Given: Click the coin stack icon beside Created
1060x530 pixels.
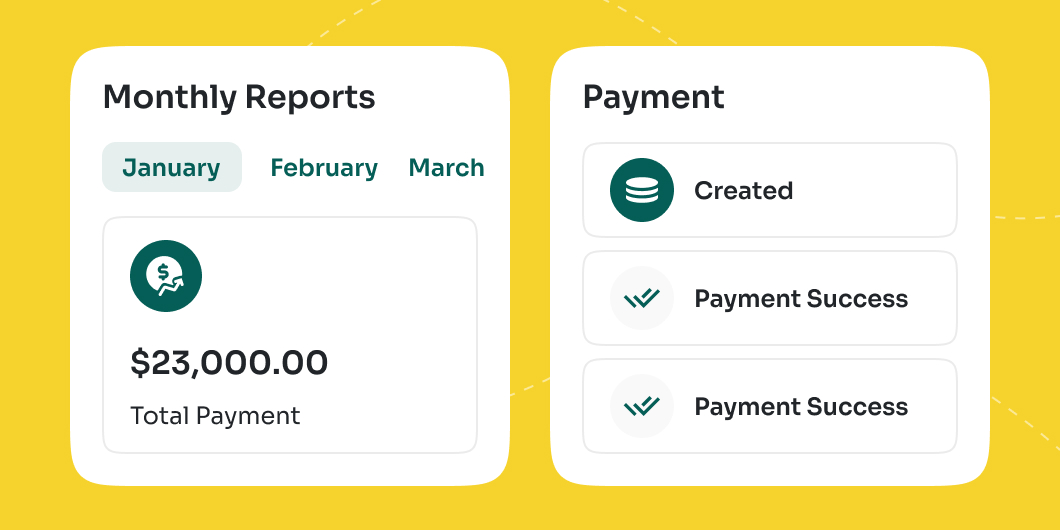Looking at the screenshot, I should tap(642, 190).
